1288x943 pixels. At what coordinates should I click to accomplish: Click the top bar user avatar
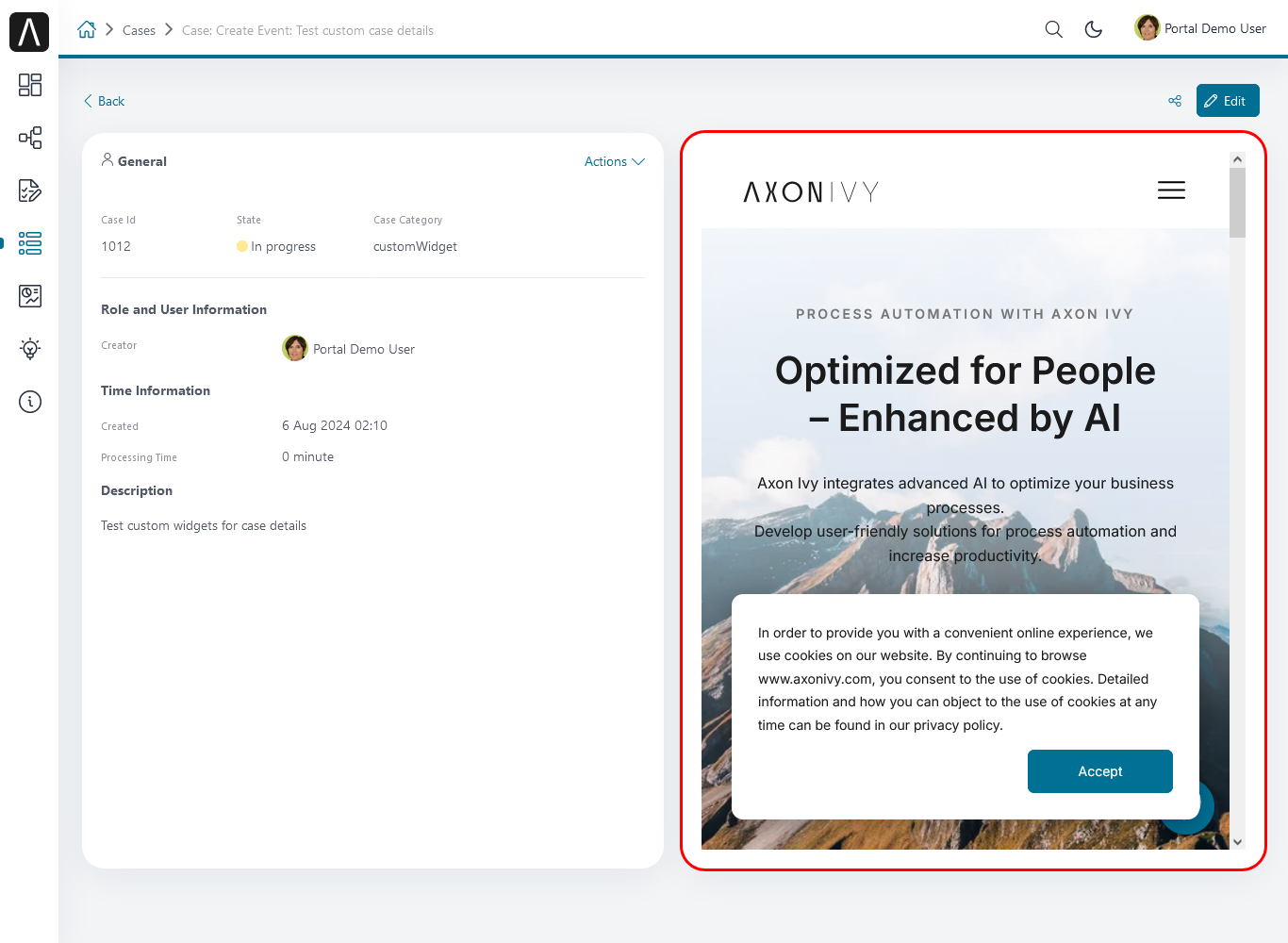1148,28
